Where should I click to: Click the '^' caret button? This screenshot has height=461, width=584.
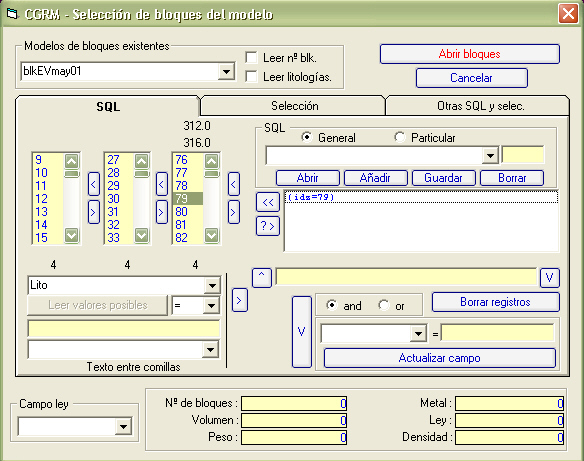pos(261,277)
